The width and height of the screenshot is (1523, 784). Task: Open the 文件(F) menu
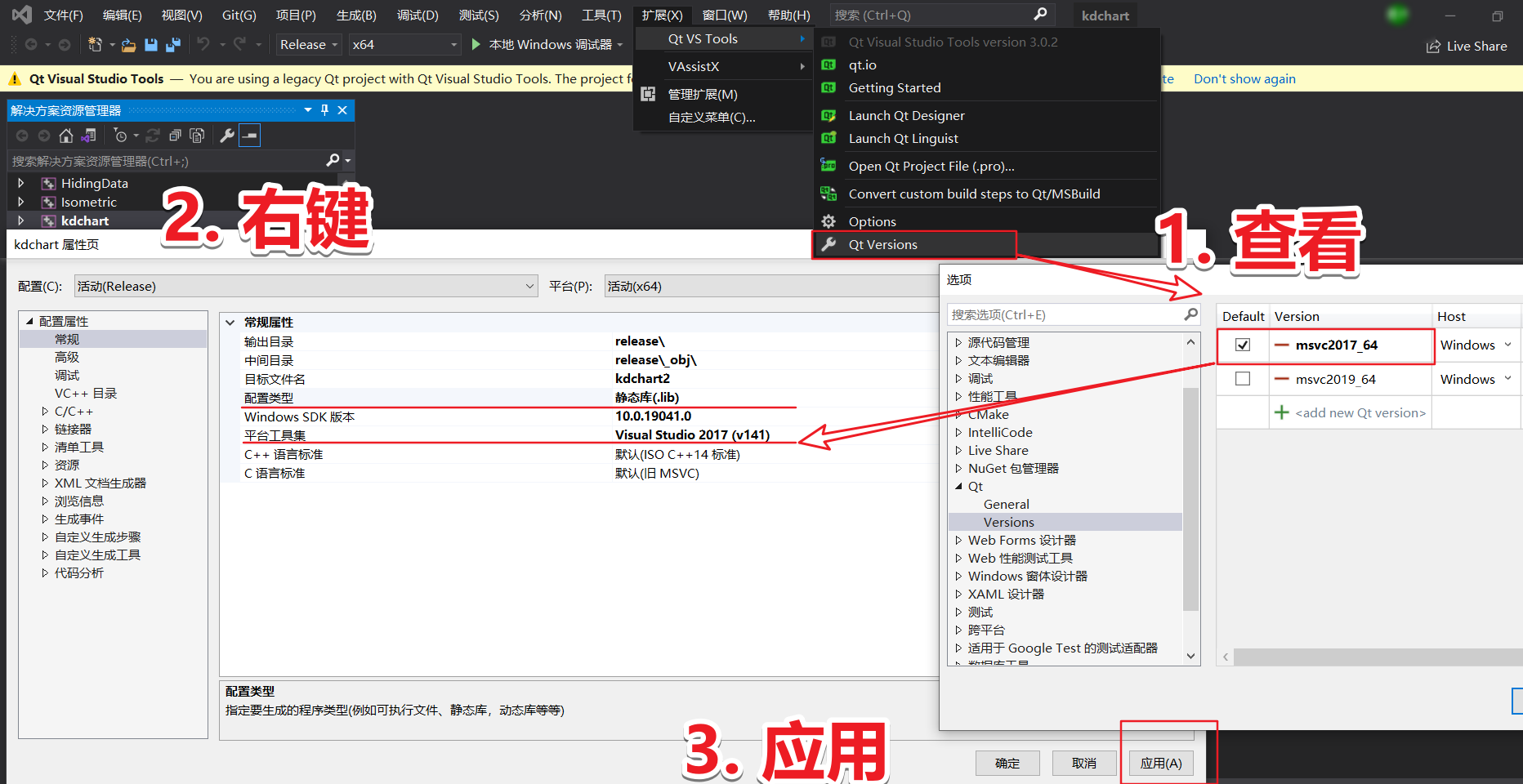(64, 15)
